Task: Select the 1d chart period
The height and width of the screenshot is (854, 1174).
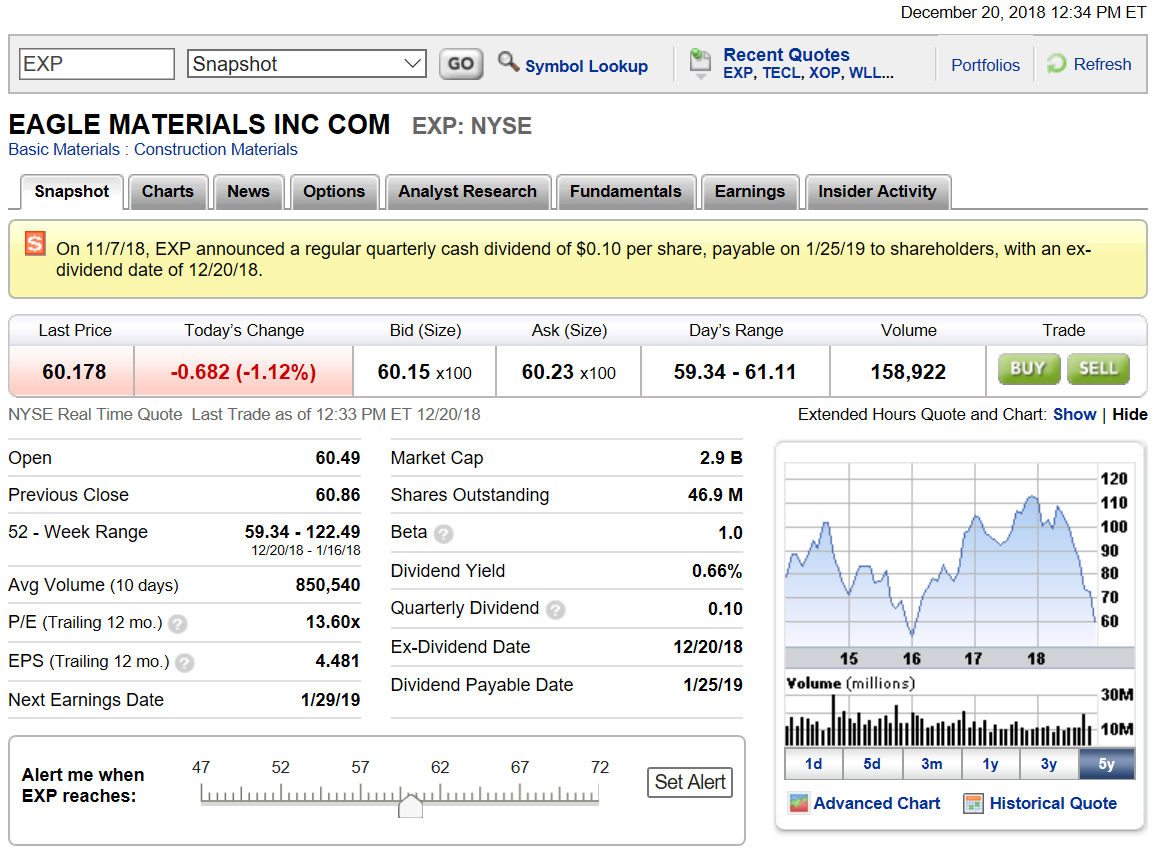Action: point(813,763)
